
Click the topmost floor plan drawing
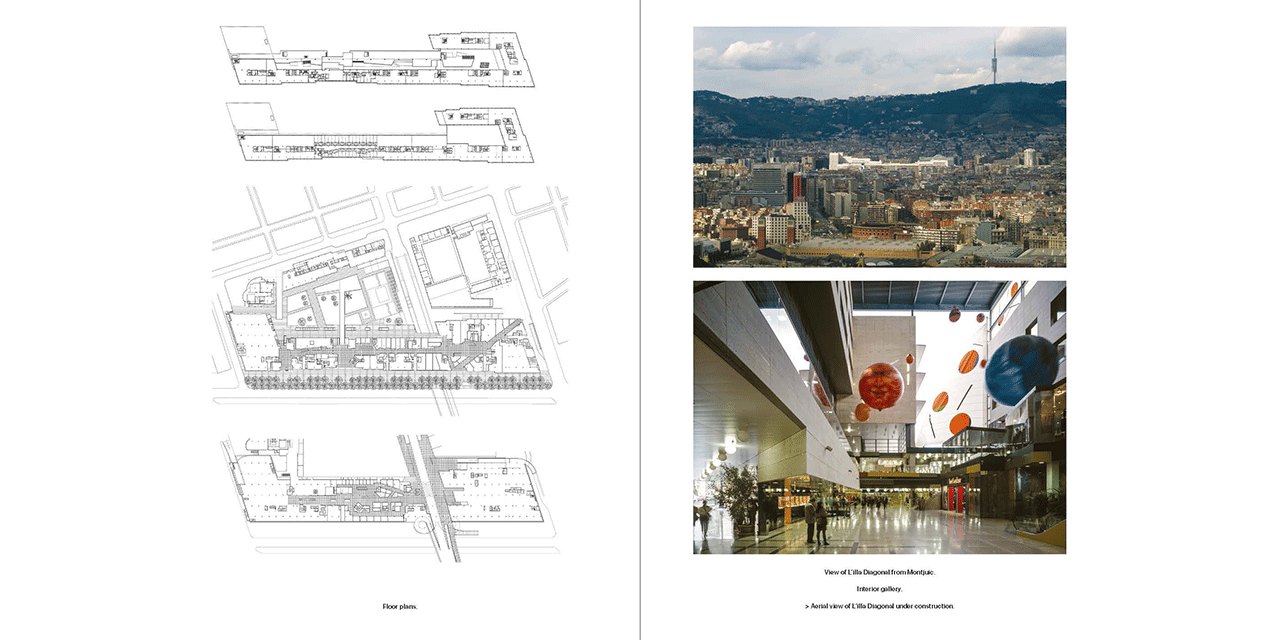click(x=378, y=58)
